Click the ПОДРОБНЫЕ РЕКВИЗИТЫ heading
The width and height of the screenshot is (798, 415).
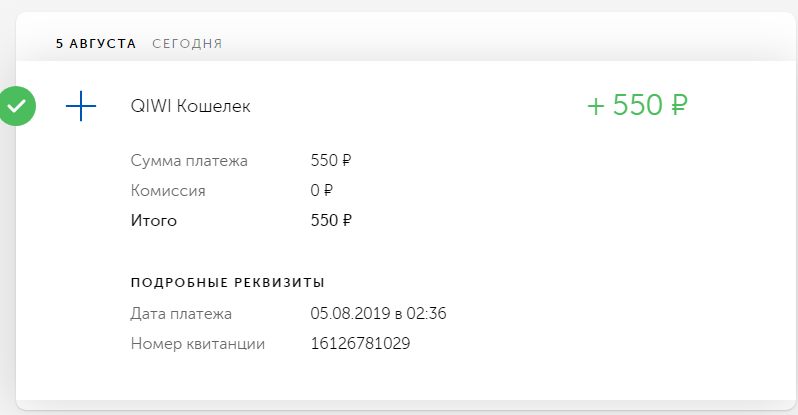click(228, 283)
